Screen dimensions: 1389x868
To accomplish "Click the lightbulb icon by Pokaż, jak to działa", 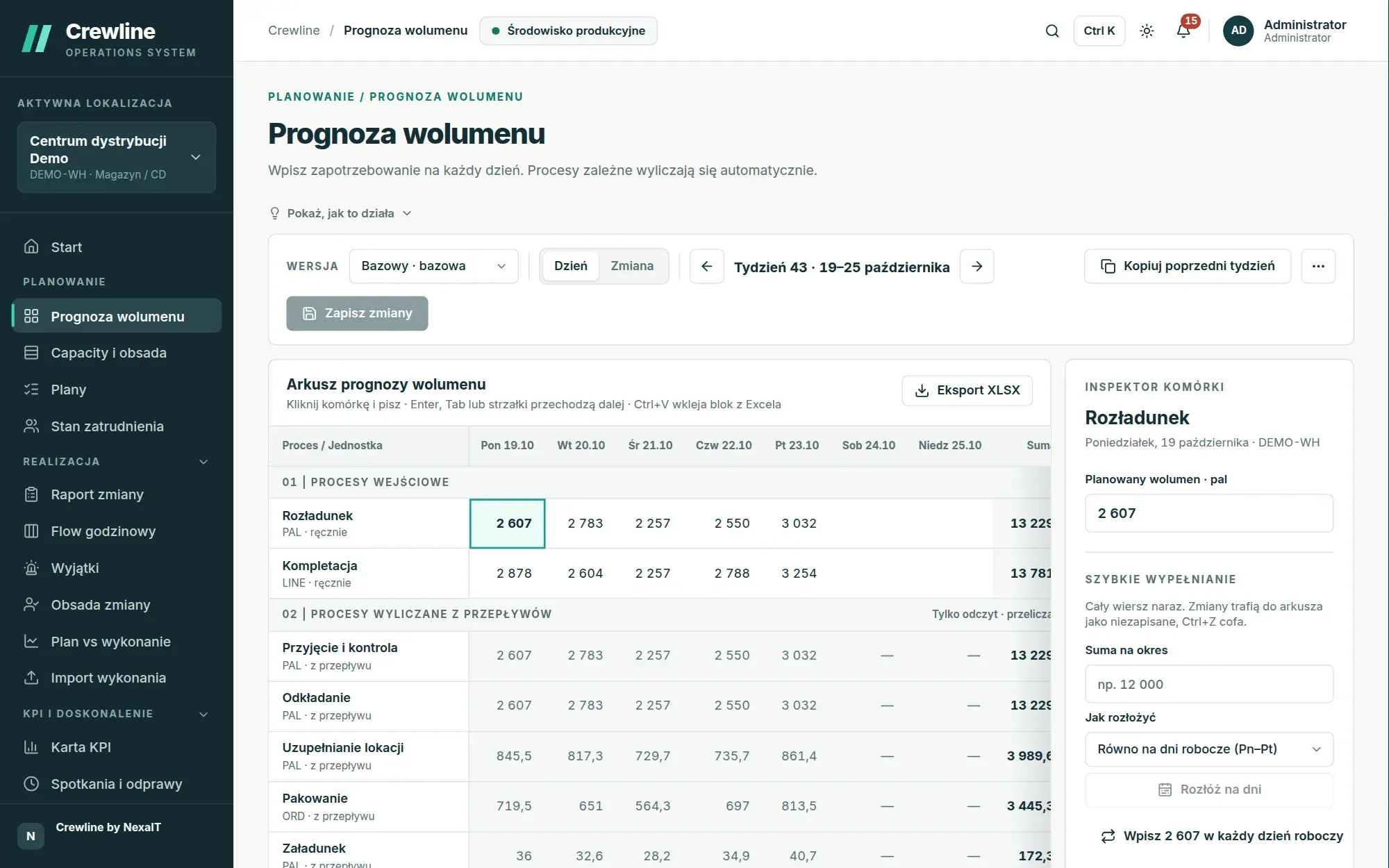I will click(274, 213).
